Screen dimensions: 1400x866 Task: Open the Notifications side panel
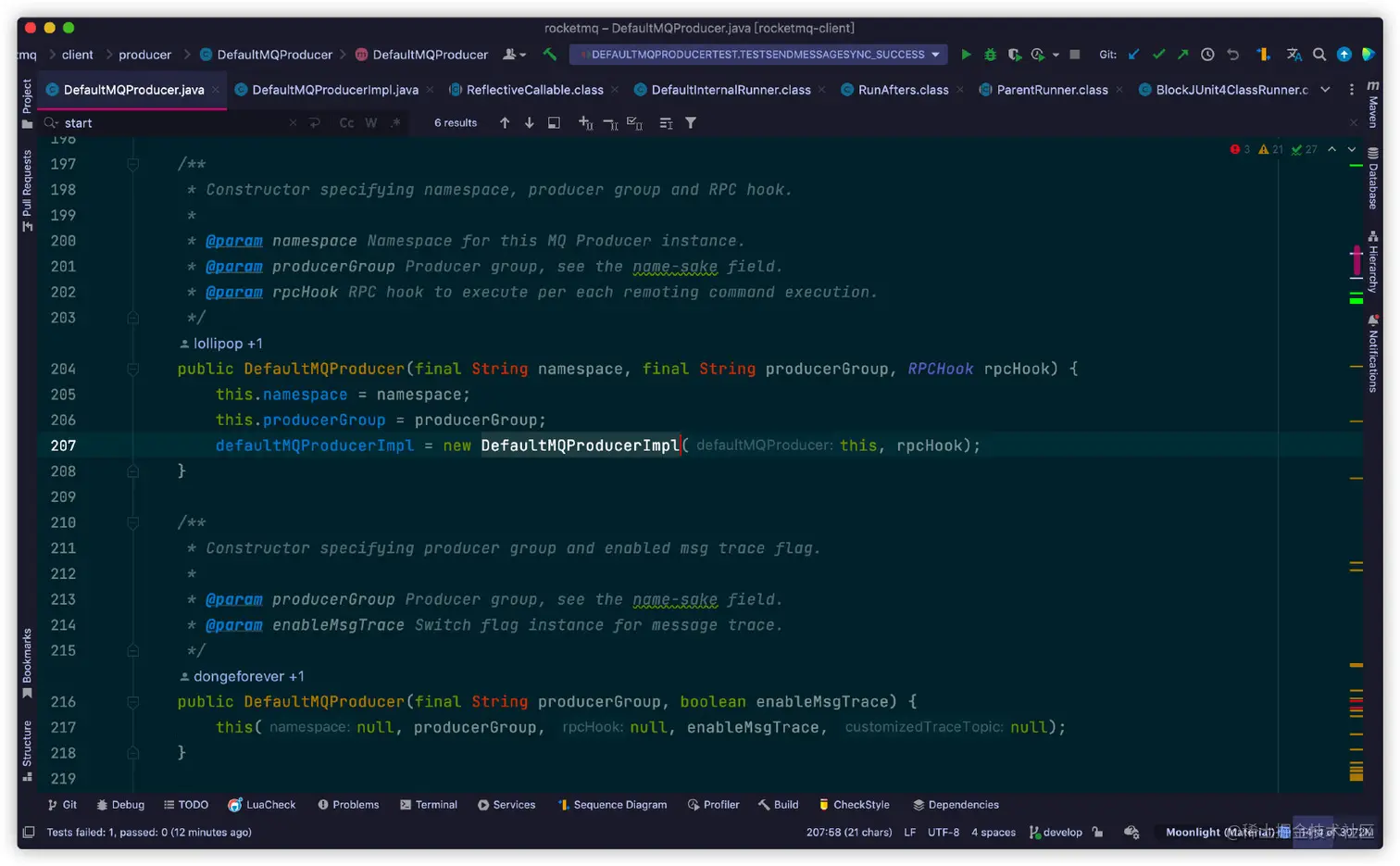coord(1373,354)
